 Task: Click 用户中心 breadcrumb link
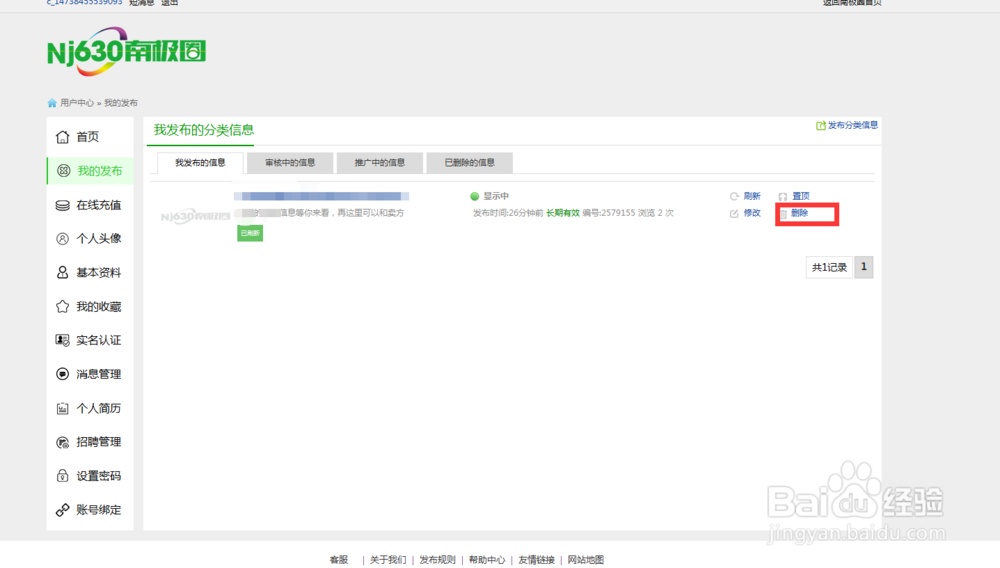pyautogui.click(x=77, y=103)
